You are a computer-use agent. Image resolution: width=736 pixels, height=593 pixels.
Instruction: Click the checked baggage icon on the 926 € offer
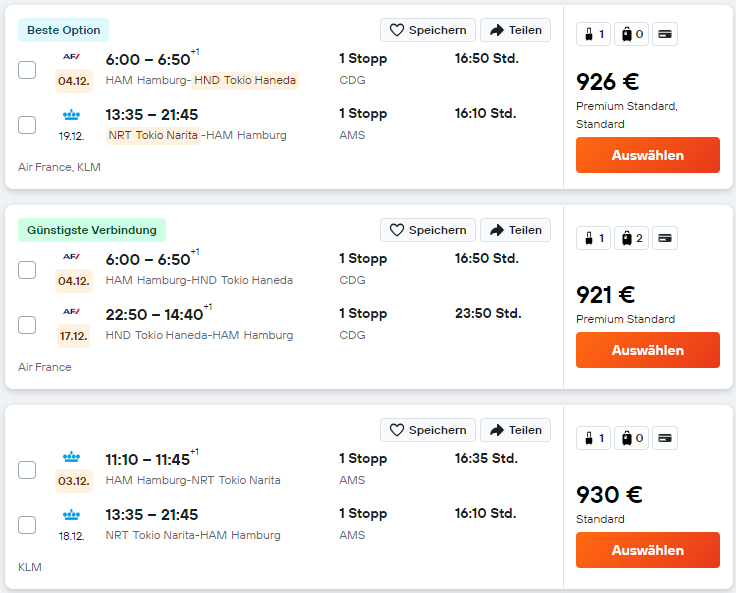(632, 34)
